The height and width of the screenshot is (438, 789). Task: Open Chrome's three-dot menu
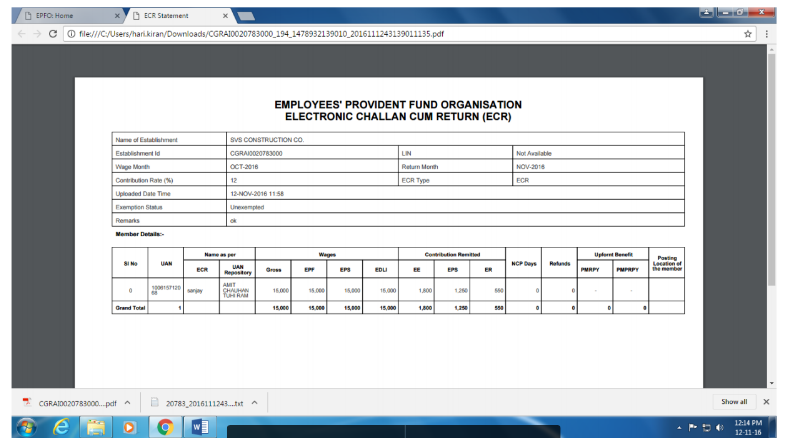point(768,33)
